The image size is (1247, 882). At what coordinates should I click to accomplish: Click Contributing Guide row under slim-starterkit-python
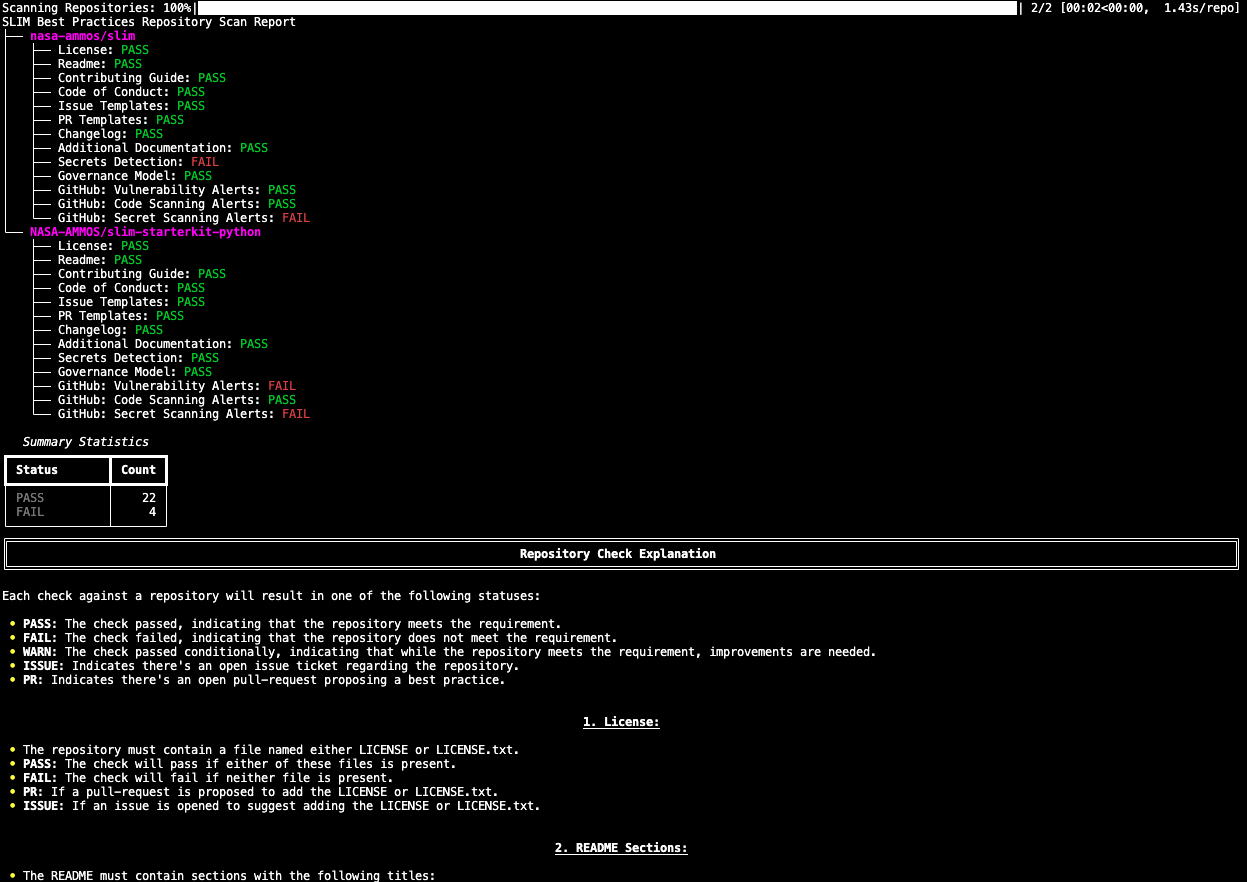coord(142,274)
